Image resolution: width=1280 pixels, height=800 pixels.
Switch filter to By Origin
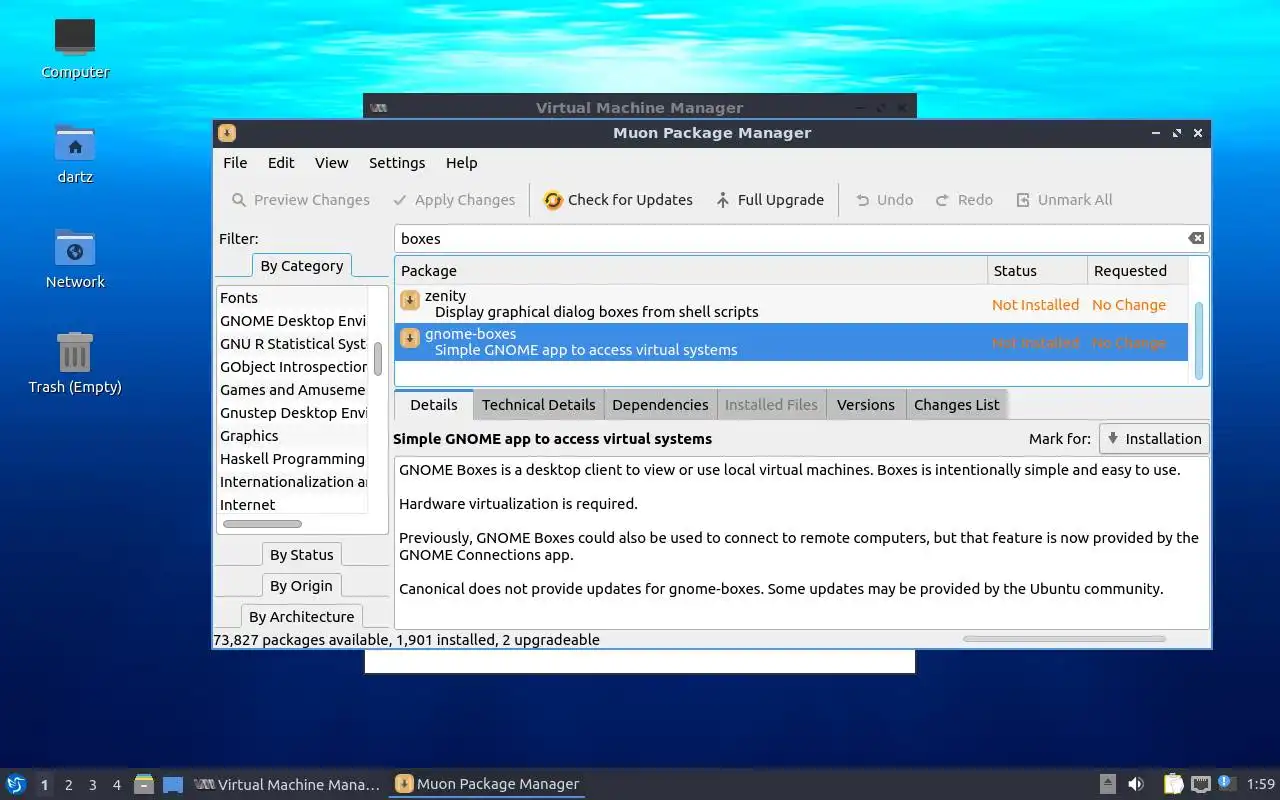coord(301,586)
